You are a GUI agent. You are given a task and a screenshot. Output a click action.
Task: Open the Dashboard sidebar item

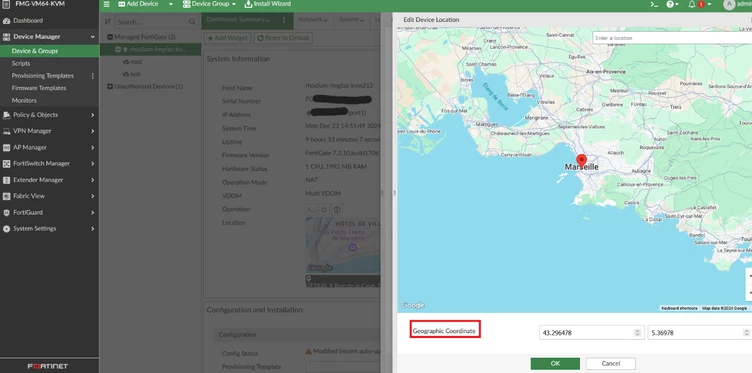(x=28, y=21)
